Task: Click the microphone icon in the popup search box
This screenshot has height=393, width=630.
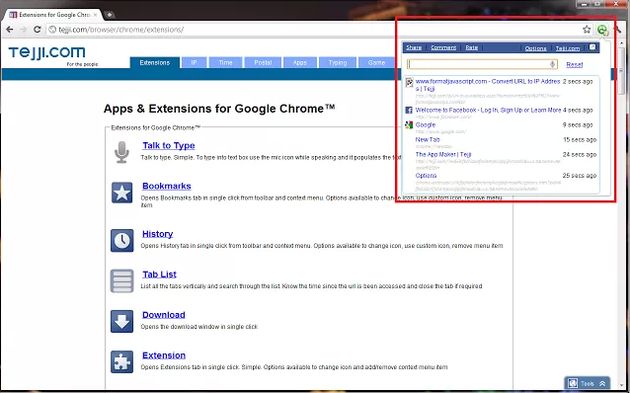Action: (x=552, y=64)
